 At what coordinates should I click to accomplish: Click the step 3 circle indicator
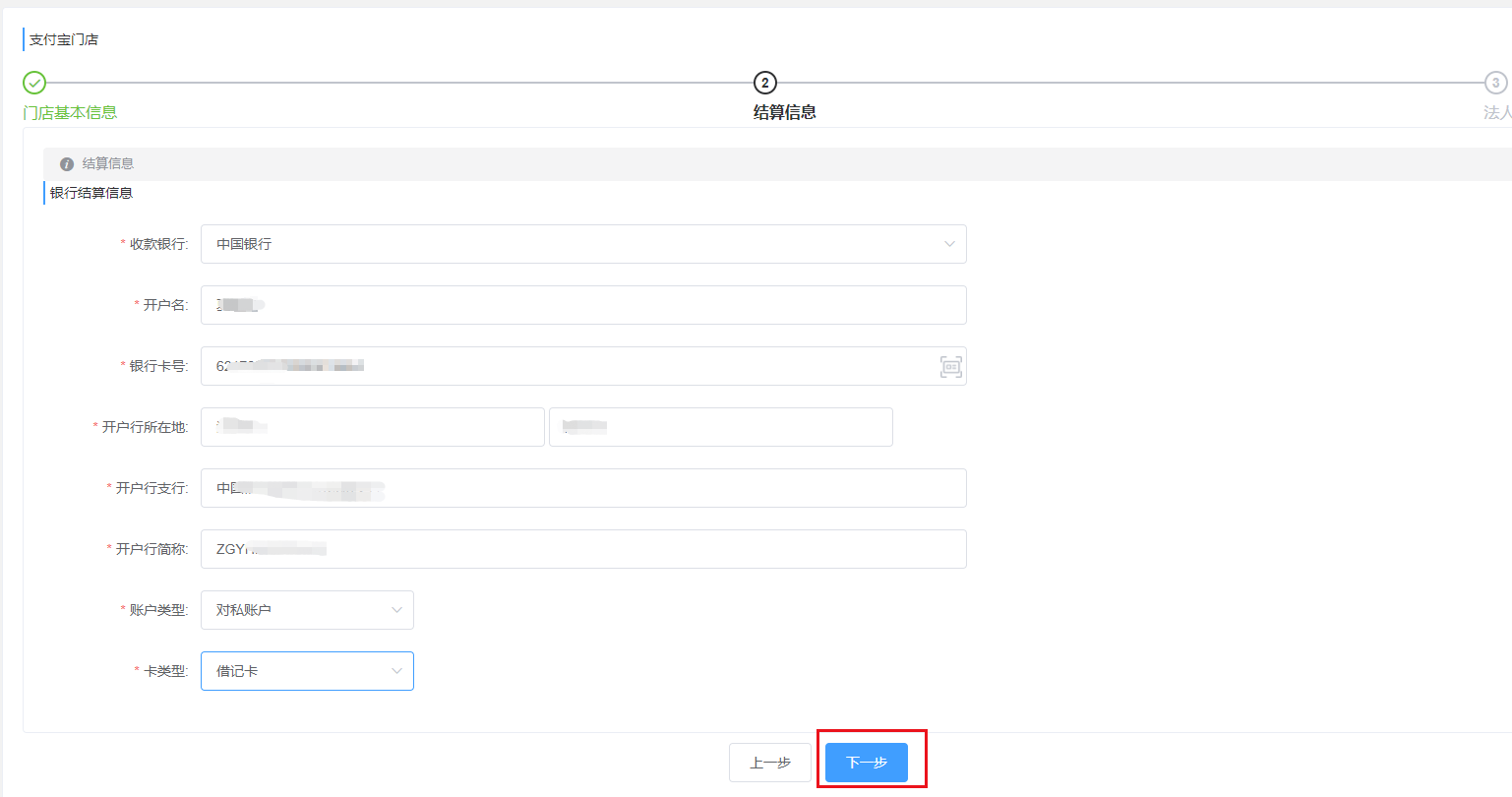point(1495,83)
